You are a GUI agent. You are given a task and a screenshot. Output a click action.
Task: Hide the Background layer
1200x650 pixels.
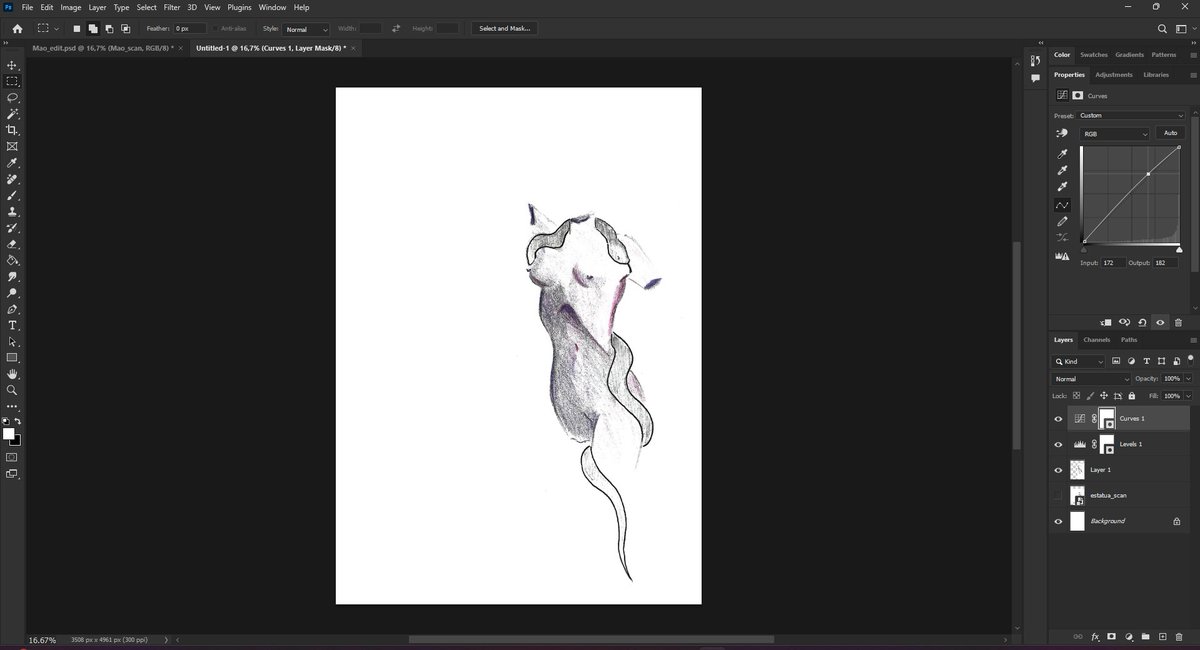coord(1058,521)
